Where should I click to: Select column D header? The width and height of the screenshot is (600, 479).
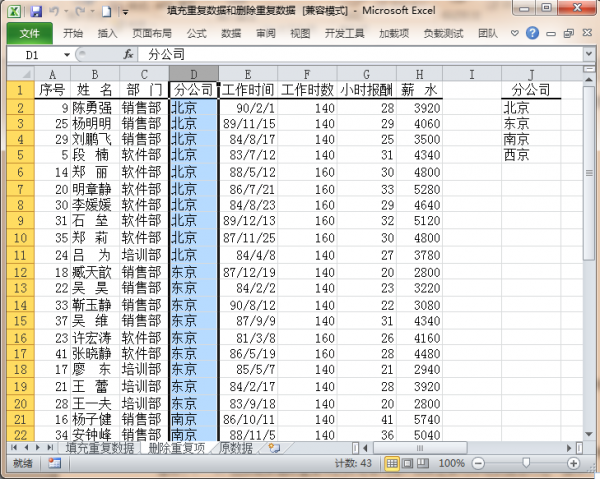(193, 74)
